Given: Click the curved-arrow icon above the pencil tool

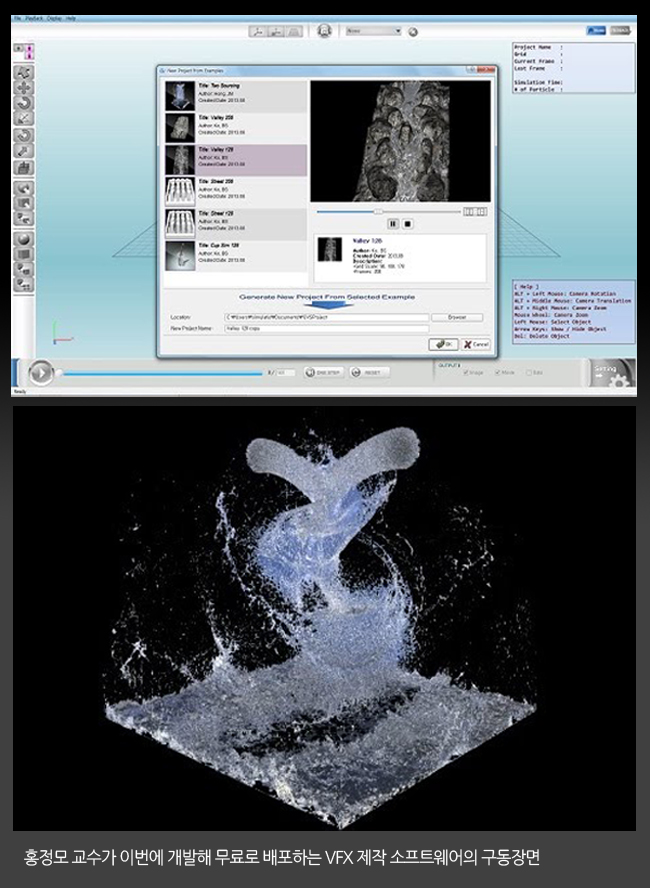Looking at the screenshot, I should point(24,136).
